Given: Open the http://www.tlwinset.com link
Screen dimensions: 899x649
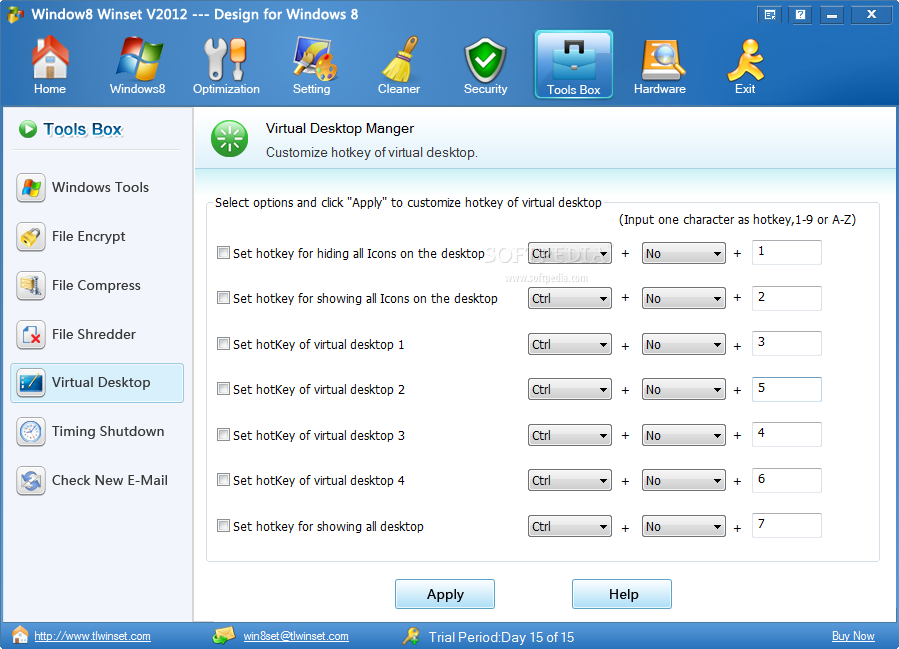Looking at the screenshot, I should [92, 636].
